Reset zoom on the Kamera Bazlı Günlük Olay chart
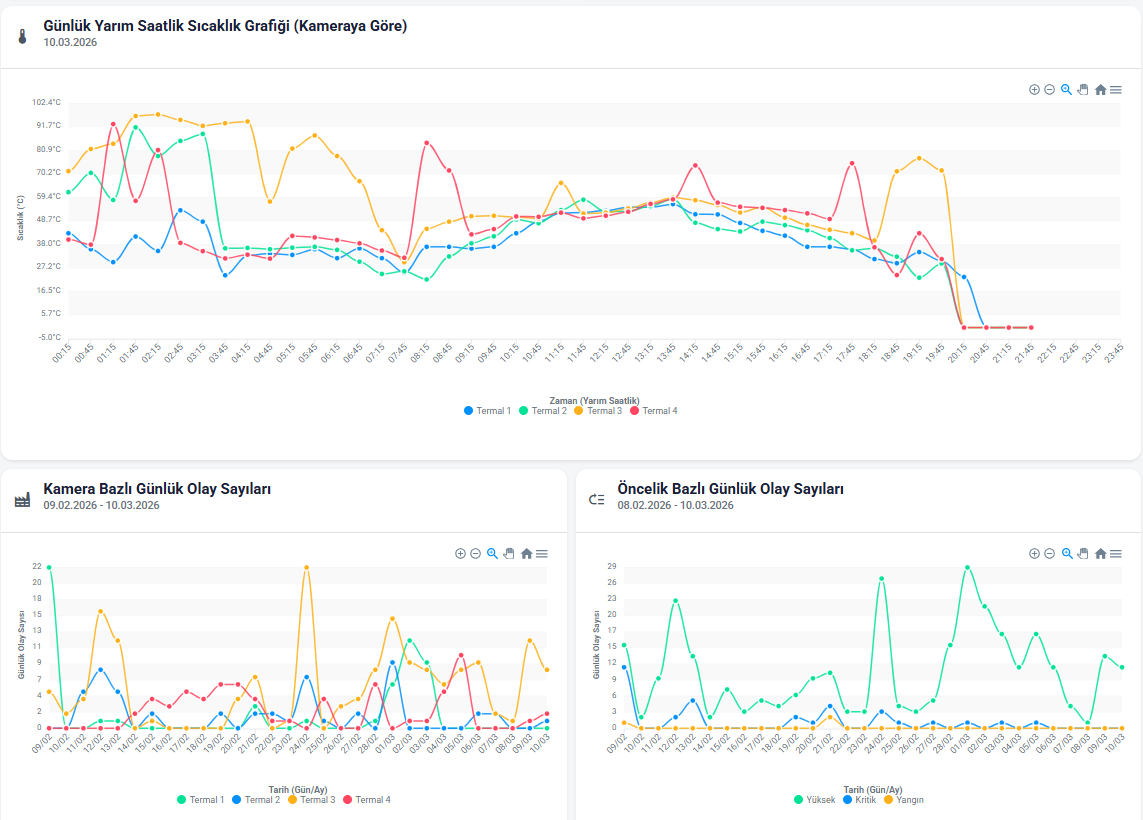 (526, 553)
